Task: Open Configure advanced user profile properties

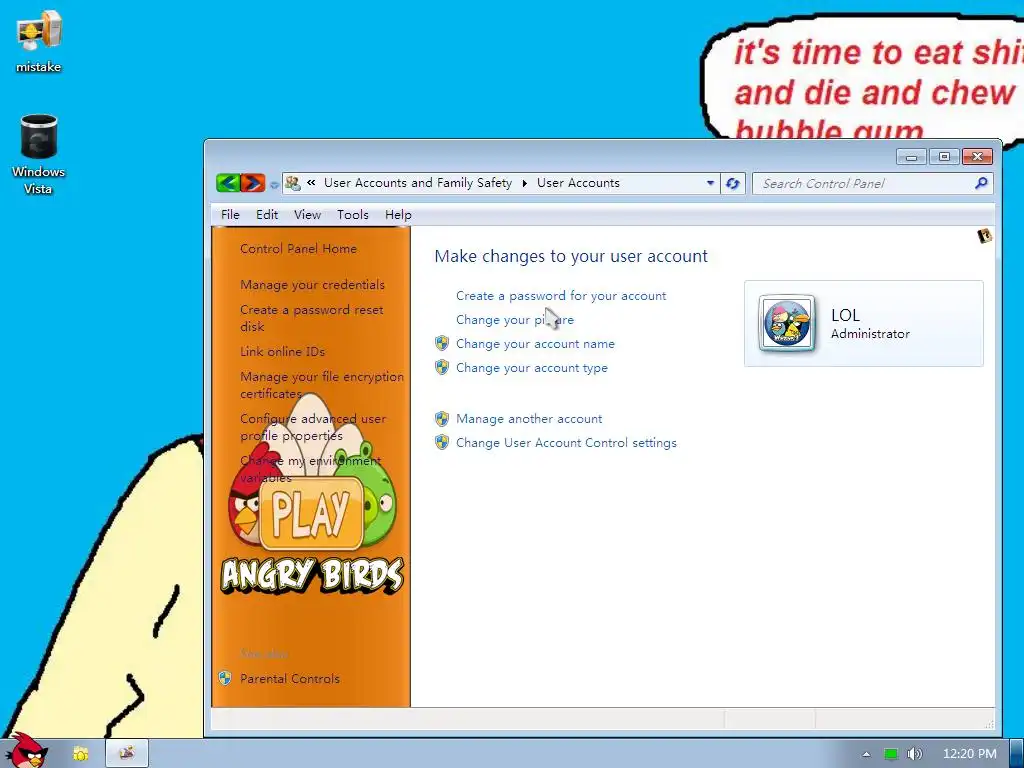Action: pyautogui.click(x=313, y=427)
